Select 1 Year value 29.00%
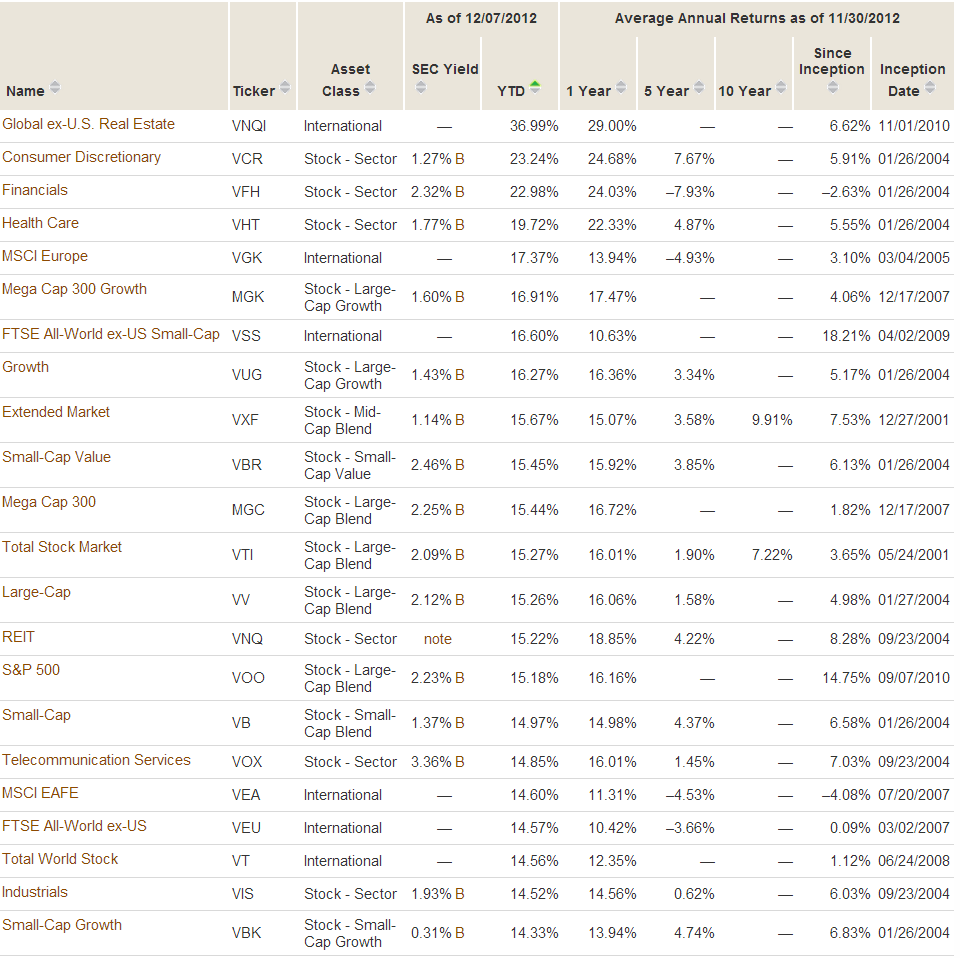This screenshot has width=960, height=958. click(x=612, y=126)
